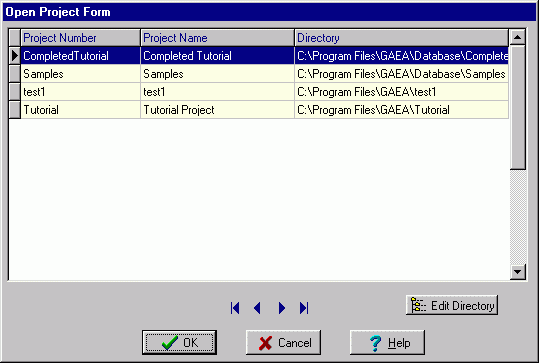Go to next record arrow
This screenshot has height=363, width=539.
[x=282, y=308]
